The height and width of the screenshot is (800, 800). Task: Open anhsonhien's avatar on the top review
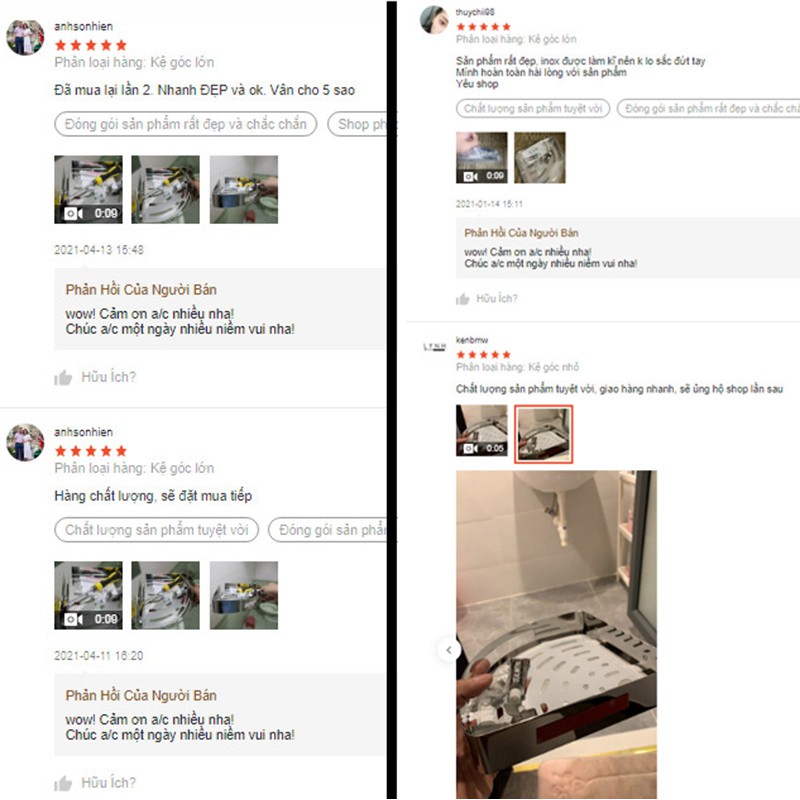click(25, 37)
